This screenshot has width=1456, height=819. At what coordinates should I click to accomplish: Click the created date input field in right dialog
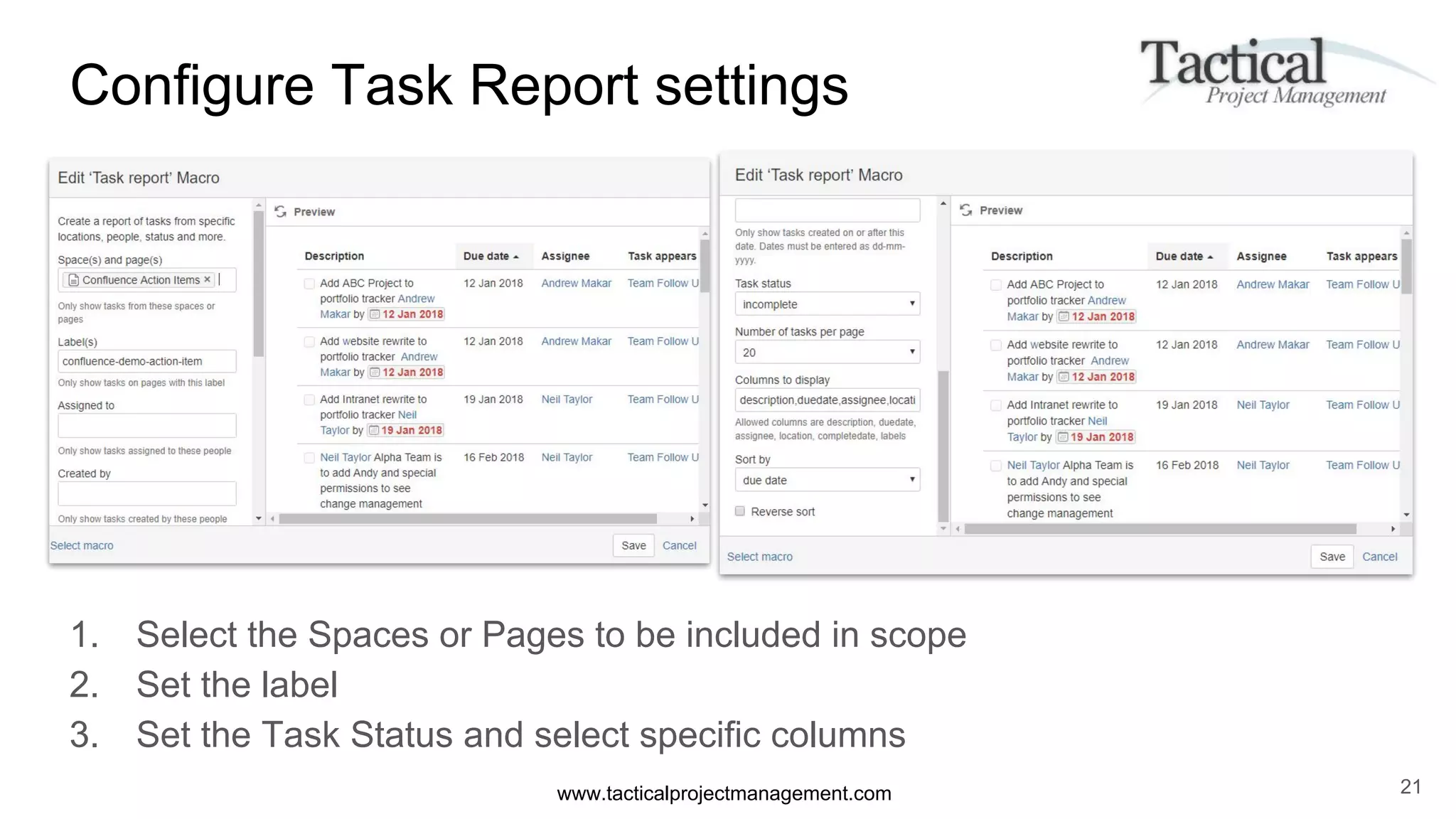828,210
